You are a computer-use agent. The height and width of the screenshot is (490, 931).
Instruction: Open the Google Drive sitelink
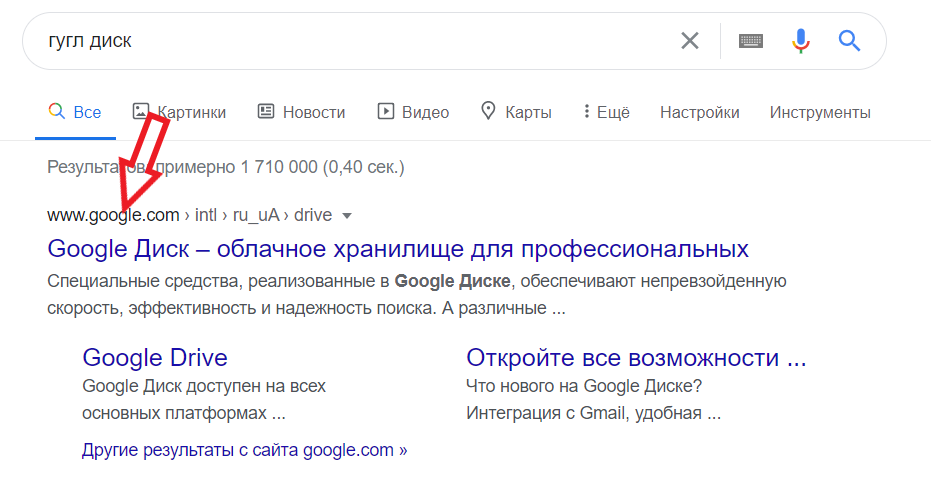click(x=155, y=357)
